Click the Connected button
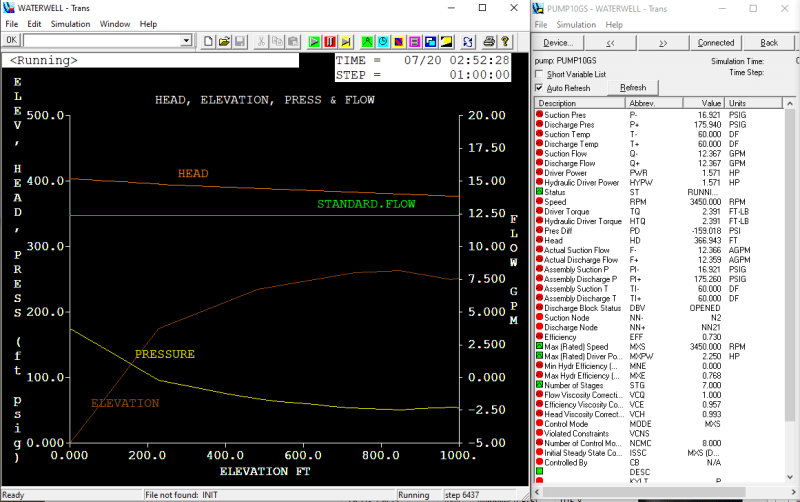 point(716,43)
